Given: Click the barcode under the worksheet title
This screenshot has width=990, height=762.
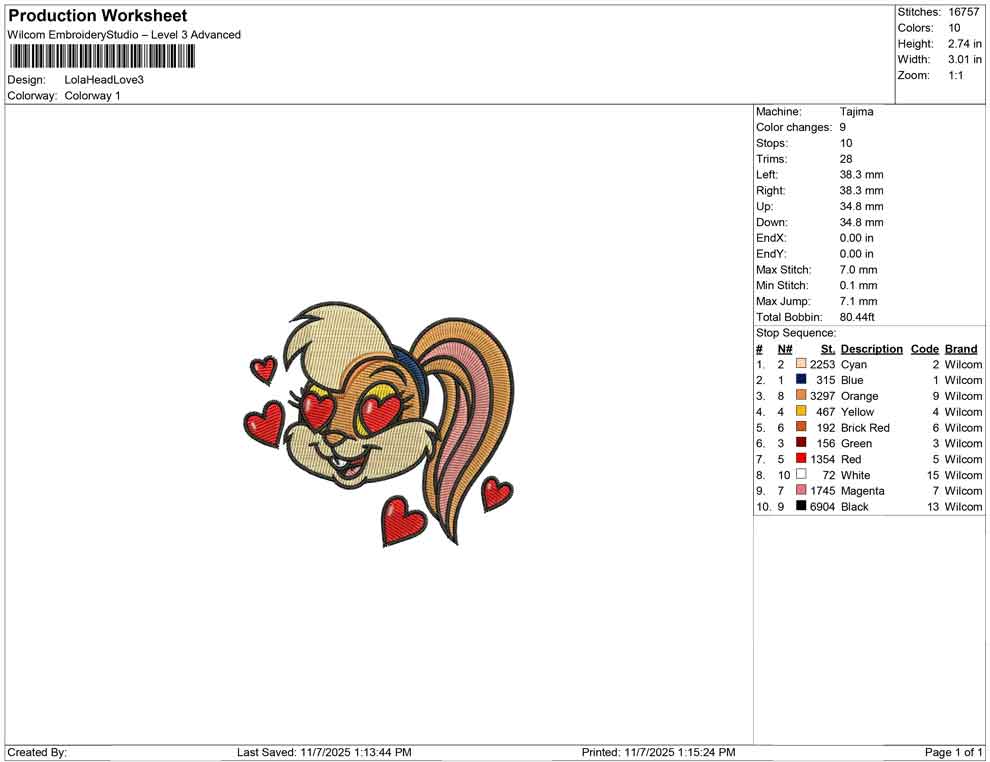Looking at the screenshot, I should [x=102, y=56].
